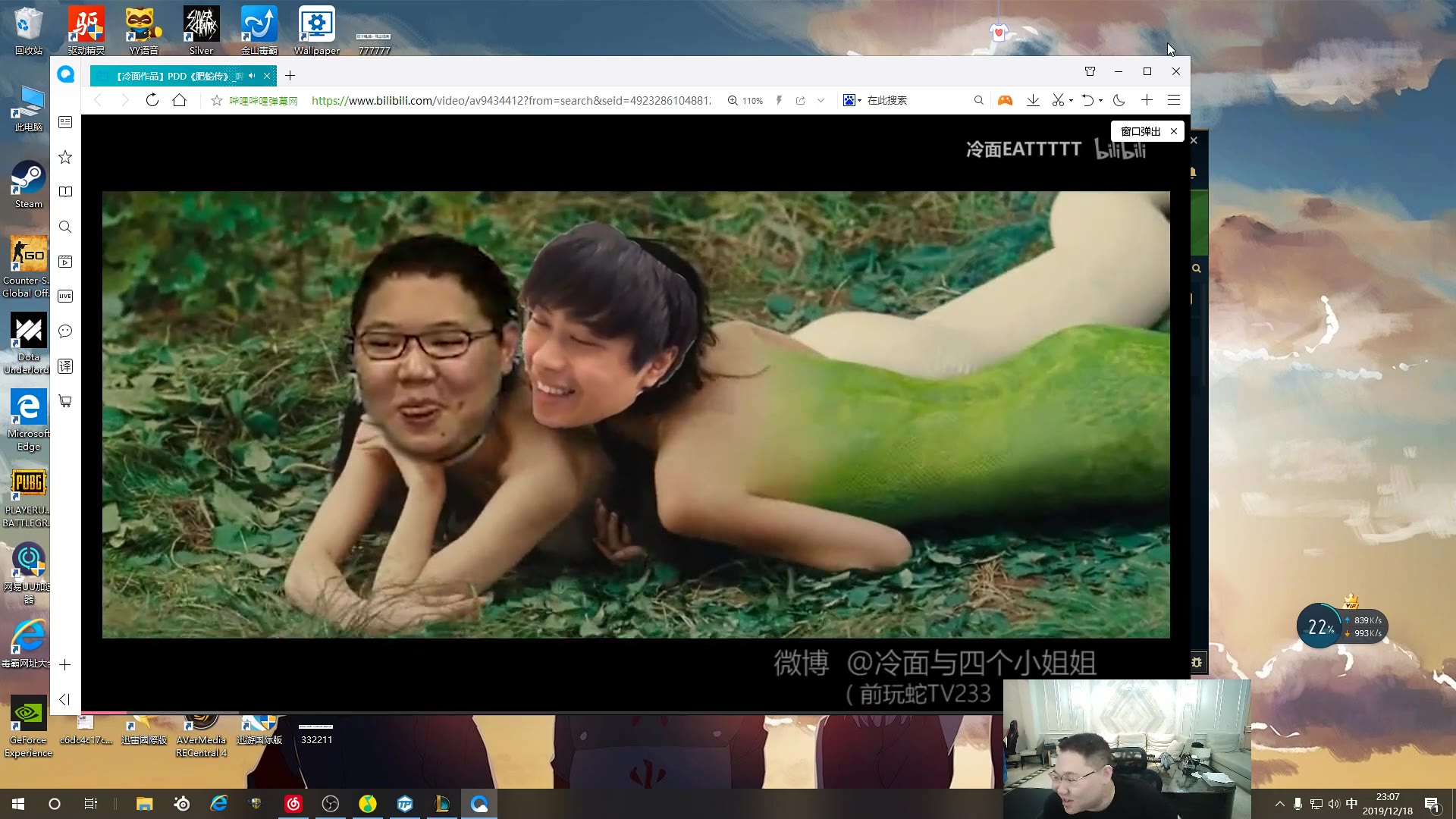Open a new browser tab

(290, 76)
